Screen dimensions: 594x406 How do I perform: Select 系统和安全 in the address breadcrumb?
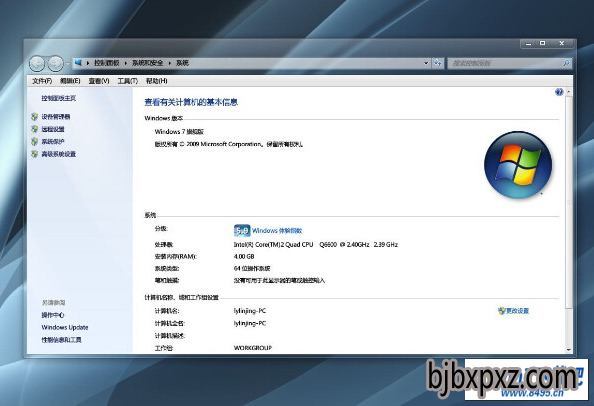147,63
